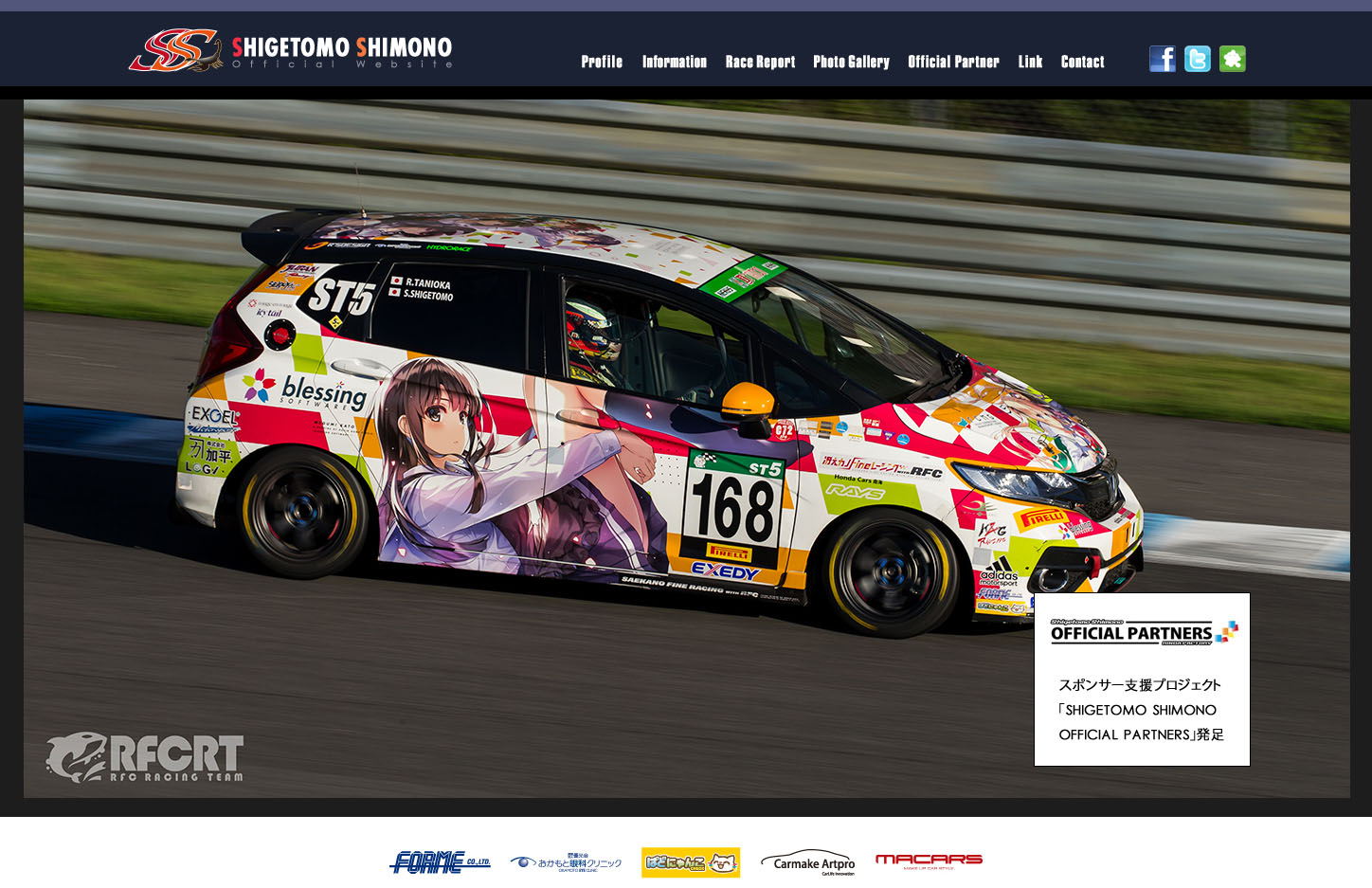This screenshot has width=1372, height=888.
Task: Click the green clover icon
Action: coord(1233,59)
